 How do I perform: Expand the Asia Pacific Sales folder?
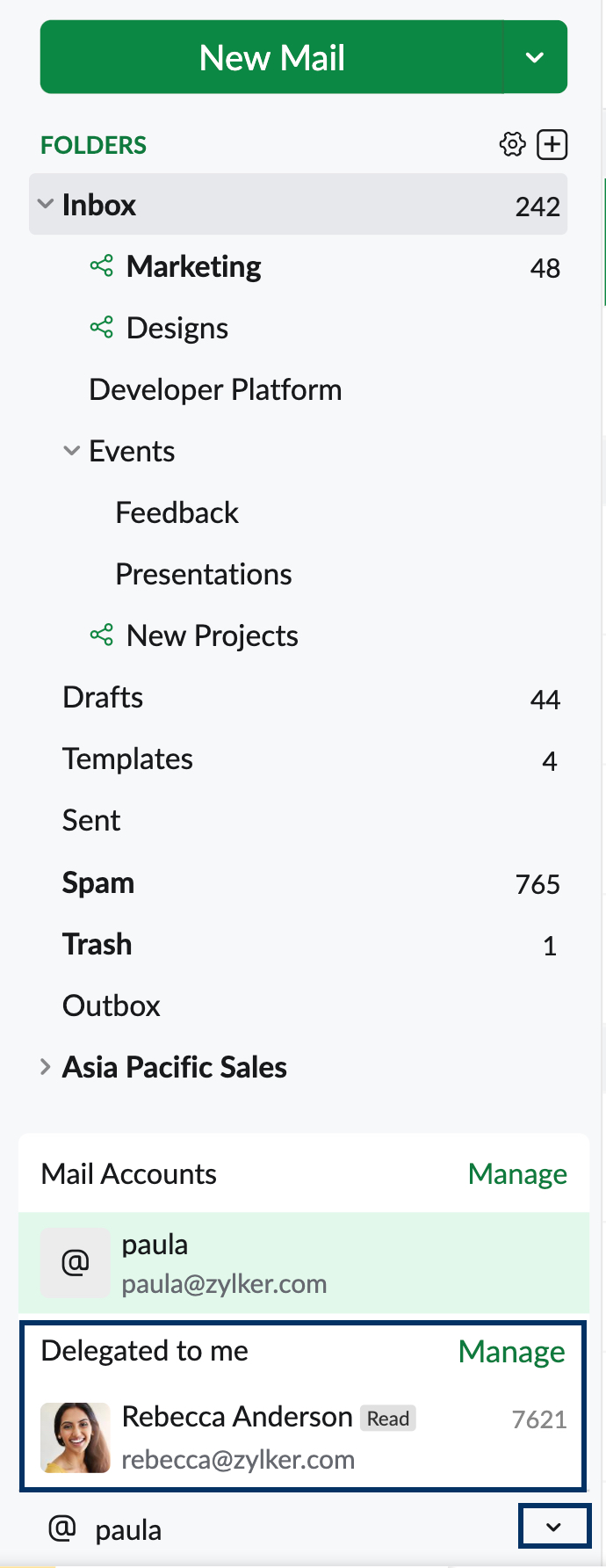(x=46, y=1067)
